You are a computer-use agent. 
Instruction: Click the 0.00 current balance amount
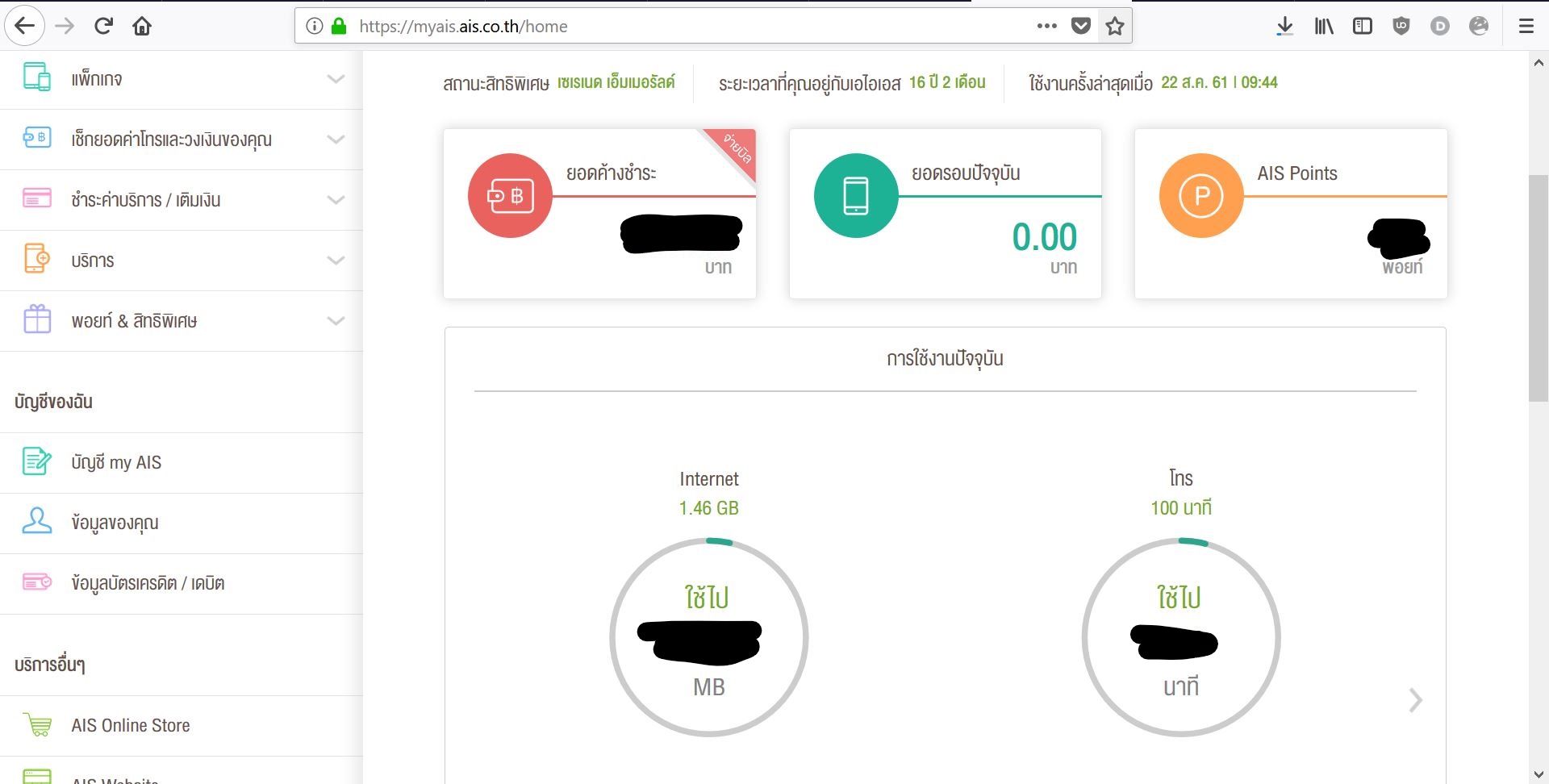click(x=1045, y=237)
